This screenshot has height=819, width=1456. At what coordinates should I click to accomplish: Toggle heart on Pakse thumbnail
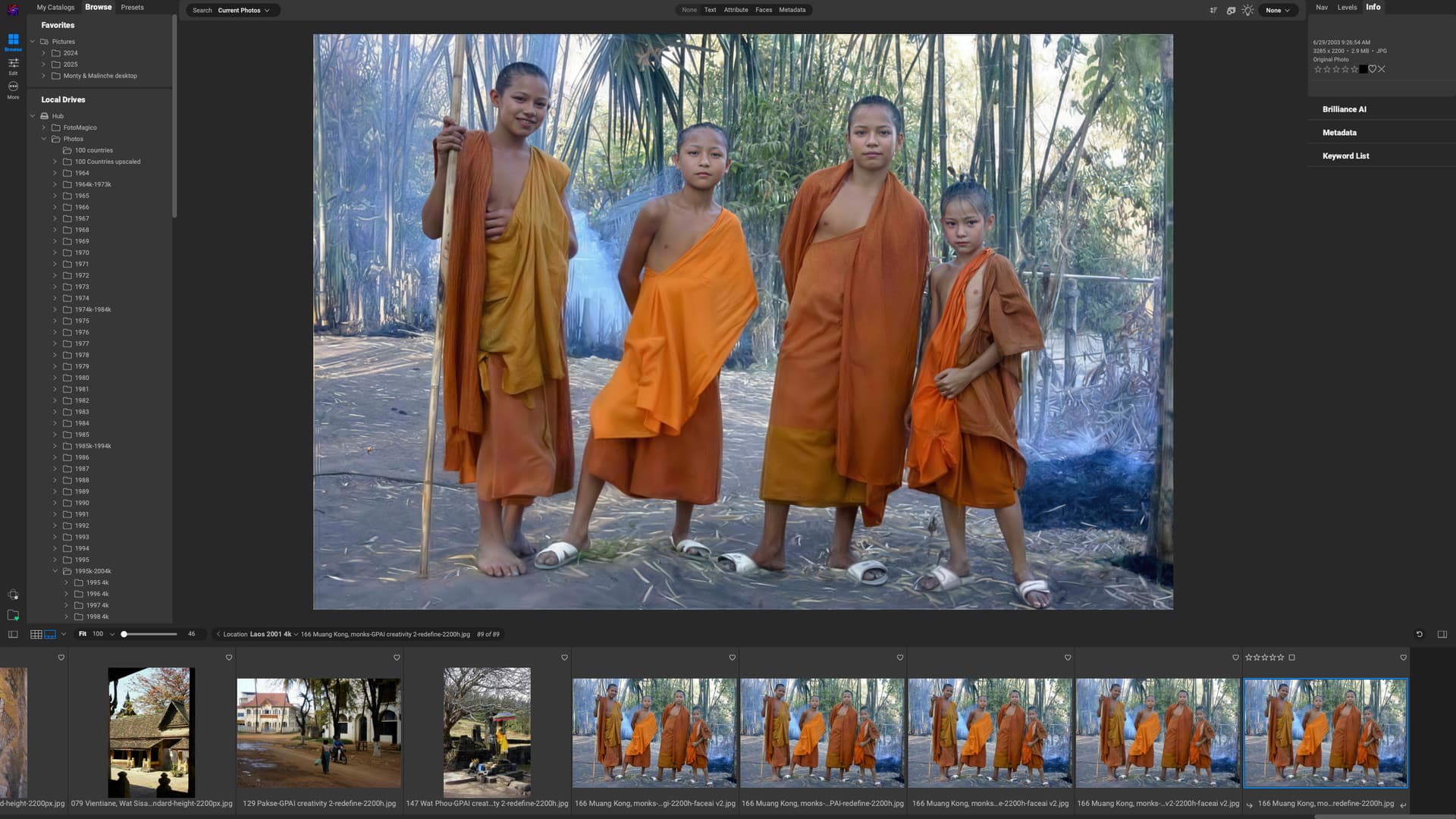(x=396, y=657)
